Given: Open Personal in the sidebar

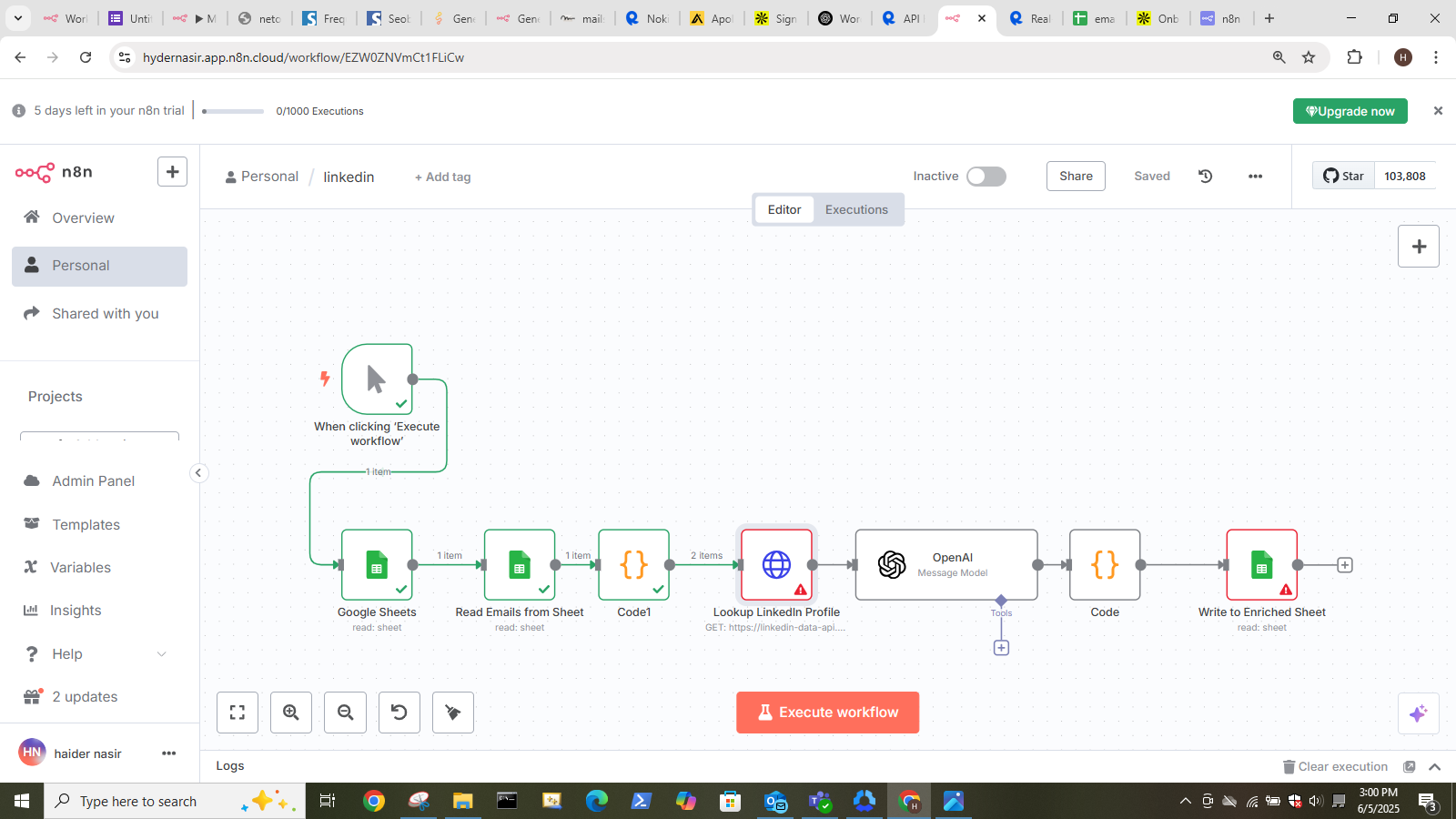Looking at the screenshot, I should 99,266.
